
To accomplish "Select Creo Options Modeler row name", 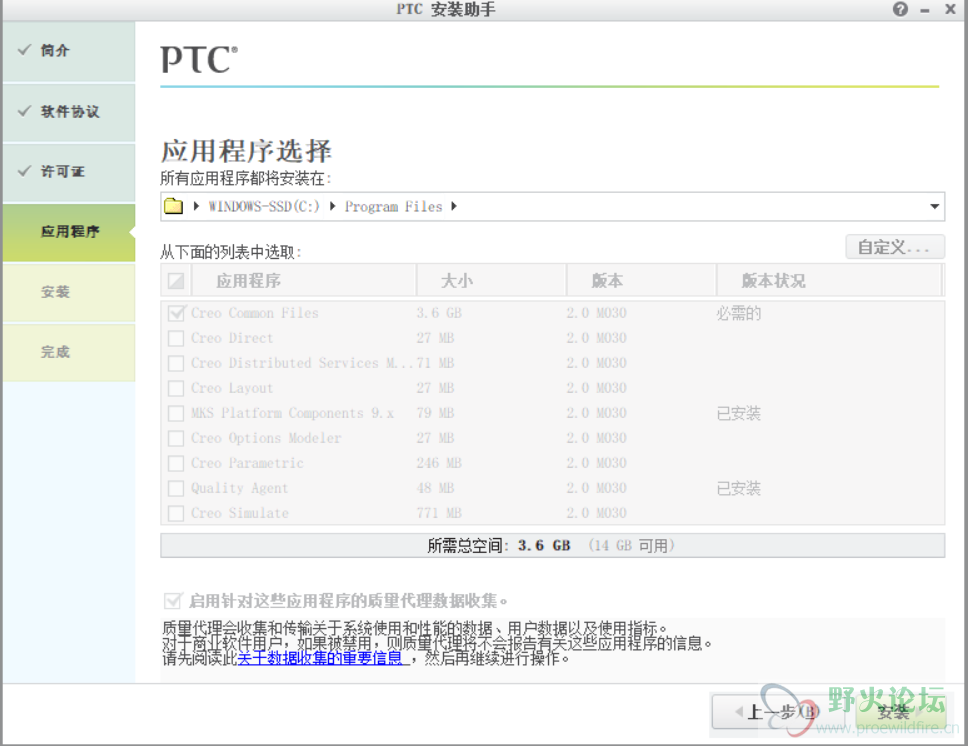I will coord(266,438).
